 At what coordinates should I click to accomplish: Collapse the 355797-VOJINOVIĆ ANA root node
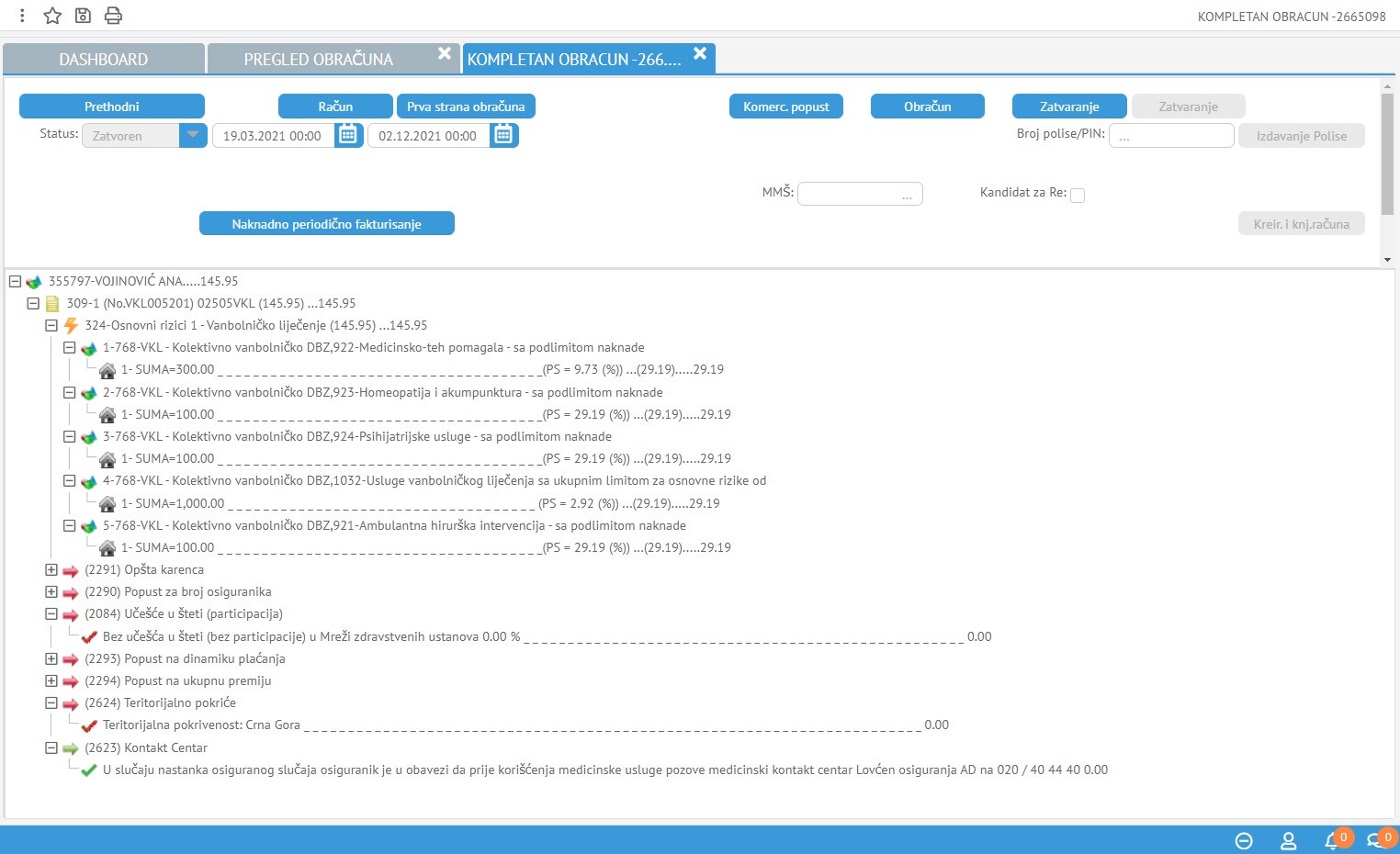click(15, 281)
